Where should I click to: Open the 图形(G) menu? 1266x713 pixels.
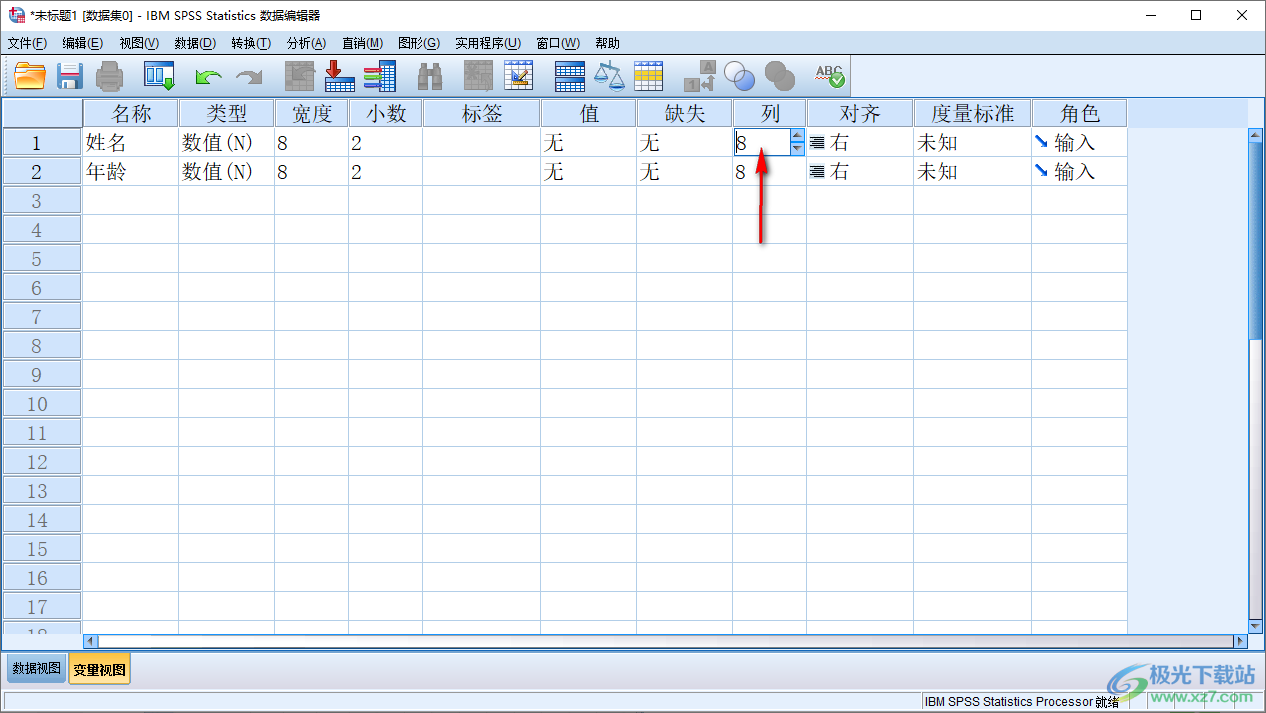tap(419, 43)
